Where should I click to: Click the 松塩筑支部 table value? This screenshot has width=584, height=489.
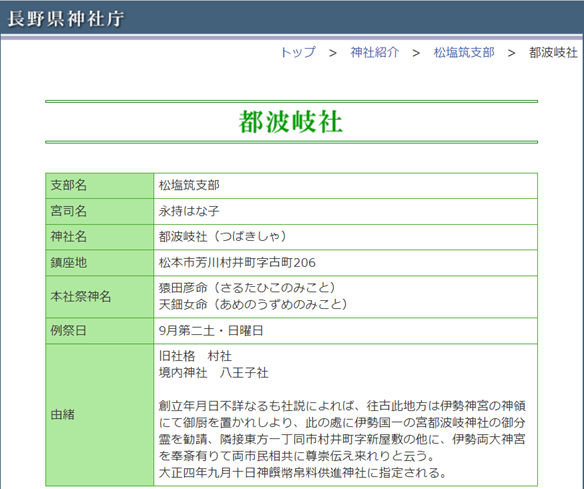click(189, 185)
